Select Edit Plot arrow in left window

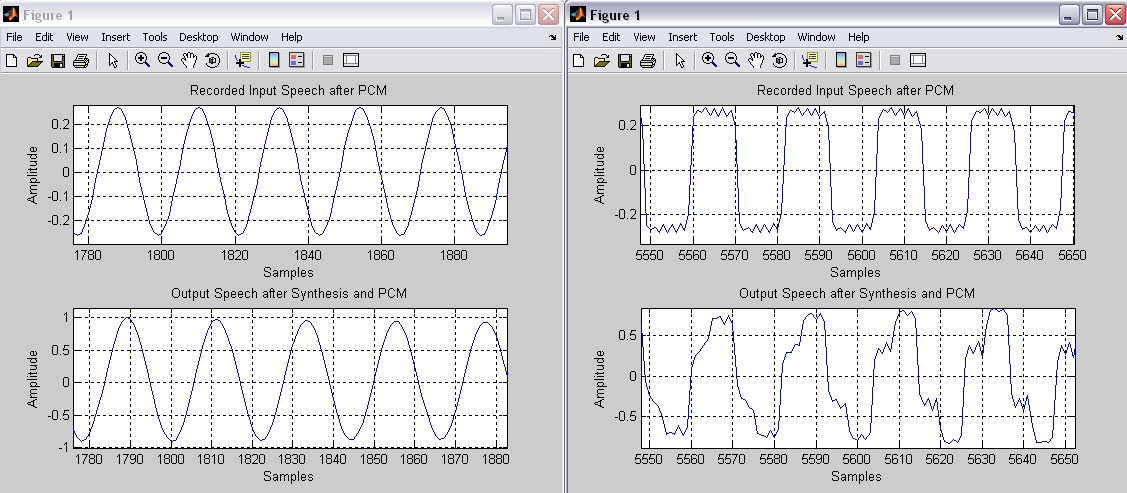(113, 60)
